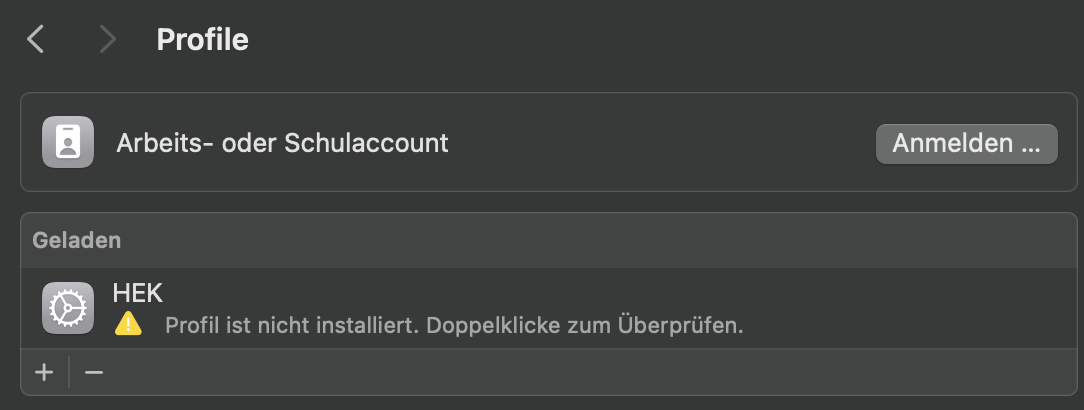Screen dimensions: 1084x410
Task: Click blank header space right of Profile
Action: [664, 39]
